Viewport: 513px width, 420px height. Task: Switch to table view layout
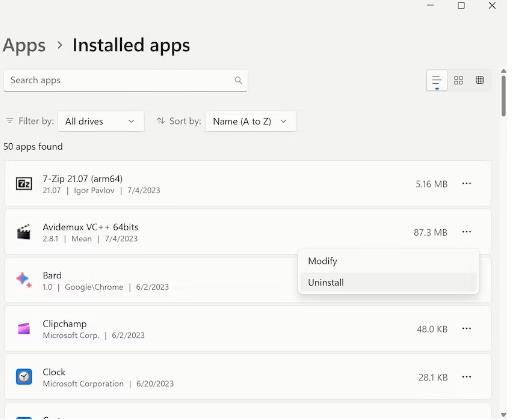(x=480, y=80)
